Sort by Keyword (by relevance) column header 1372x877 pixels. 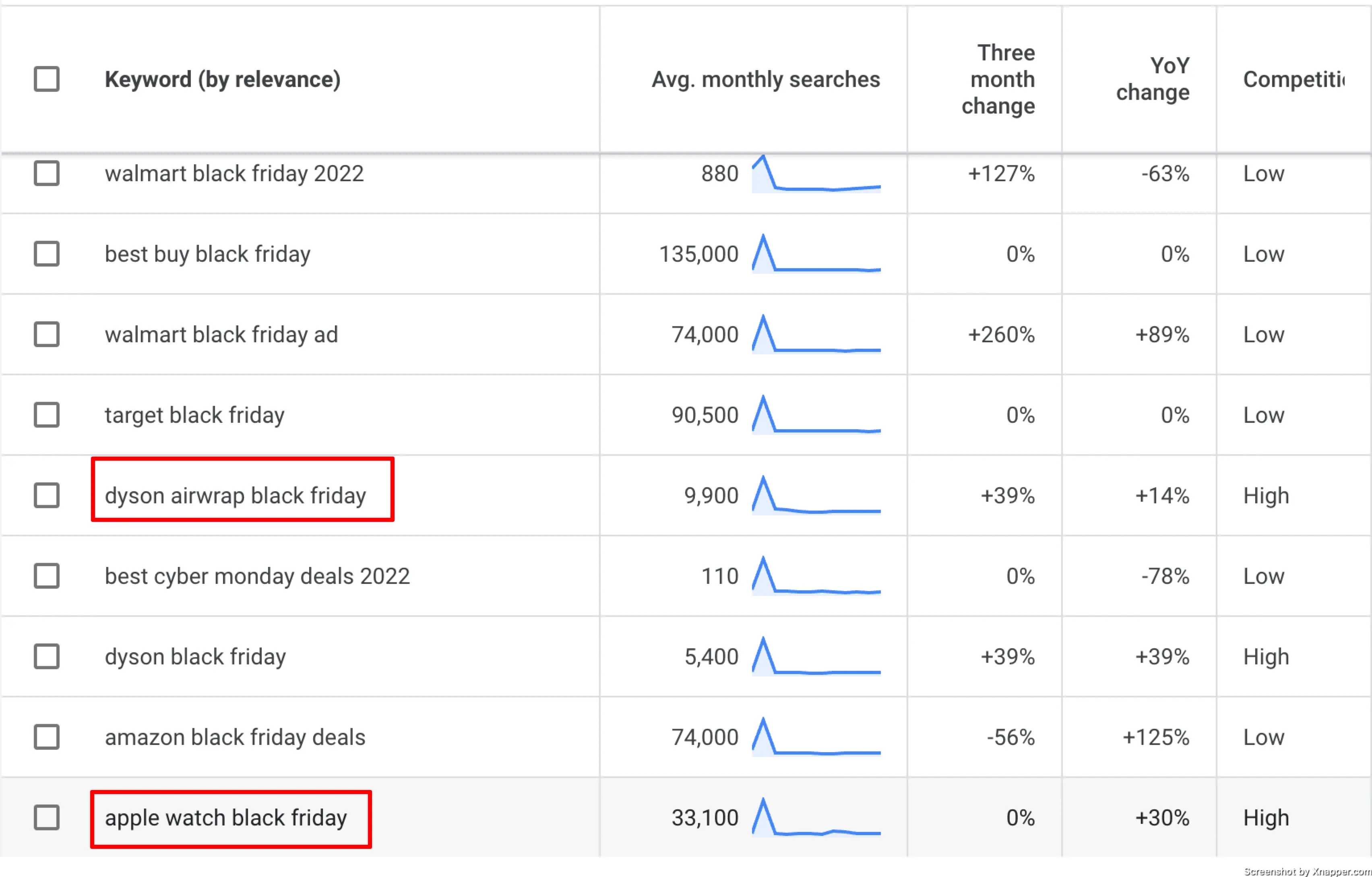(x=223, y=79)
